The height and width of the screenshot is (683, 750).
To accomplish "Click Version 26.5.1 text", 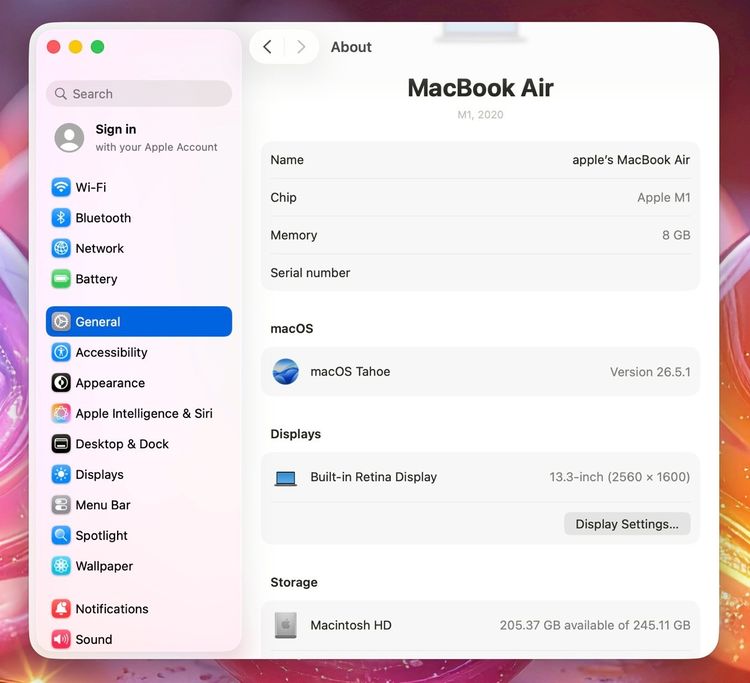I will 650,372.
